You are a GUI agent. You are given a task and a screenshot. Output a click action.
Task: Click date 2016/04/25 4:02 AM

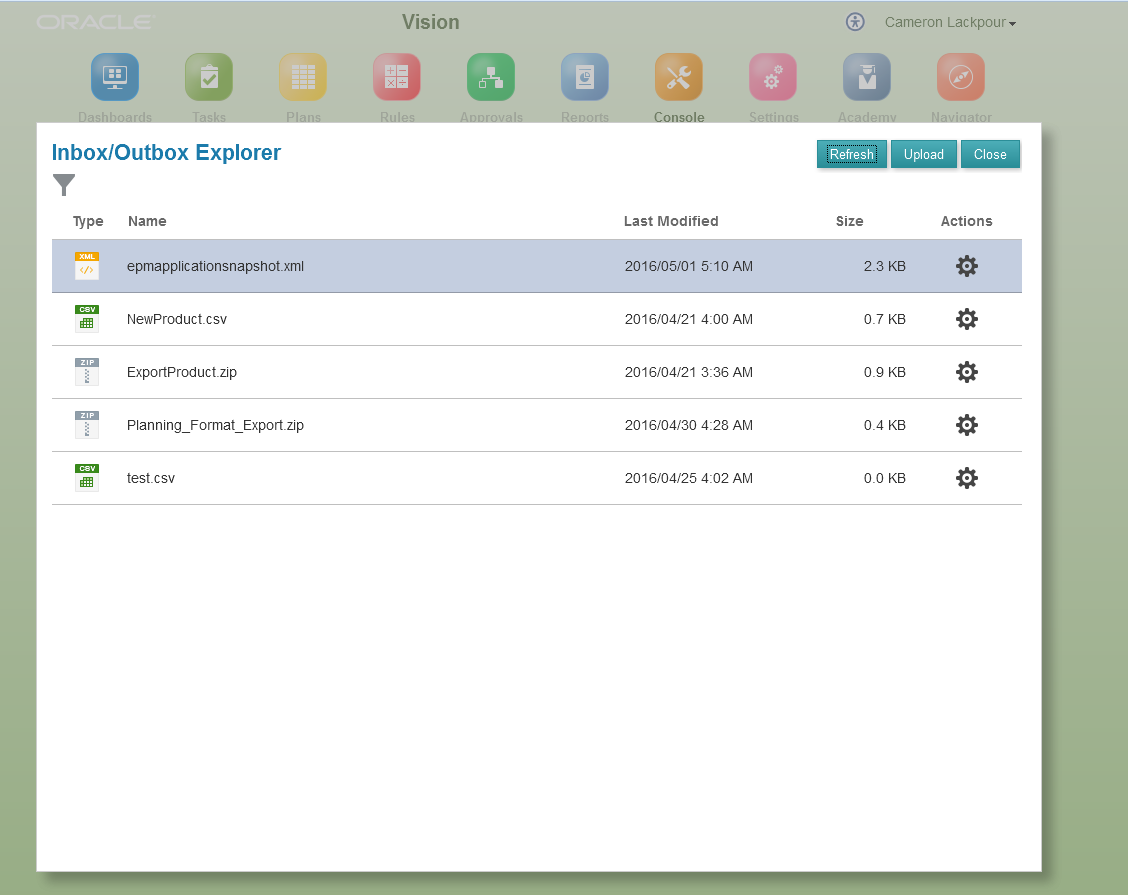(x=688, y=478)
